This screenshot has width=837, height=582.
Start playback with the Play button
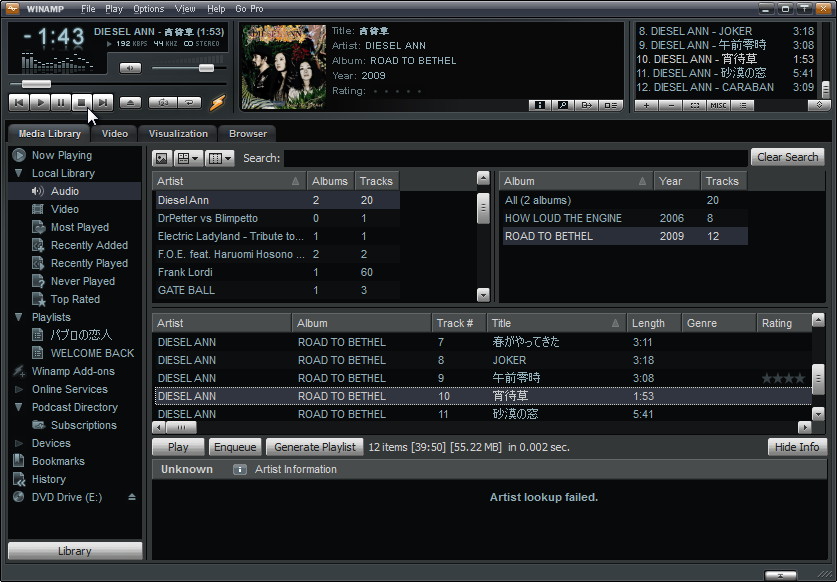pos(40,102)
